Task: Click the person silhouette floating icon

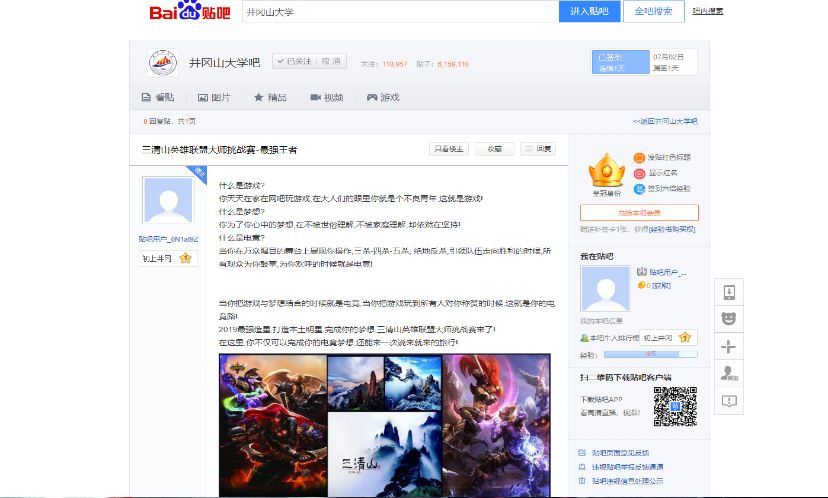Action: click(x=729, y=373)
